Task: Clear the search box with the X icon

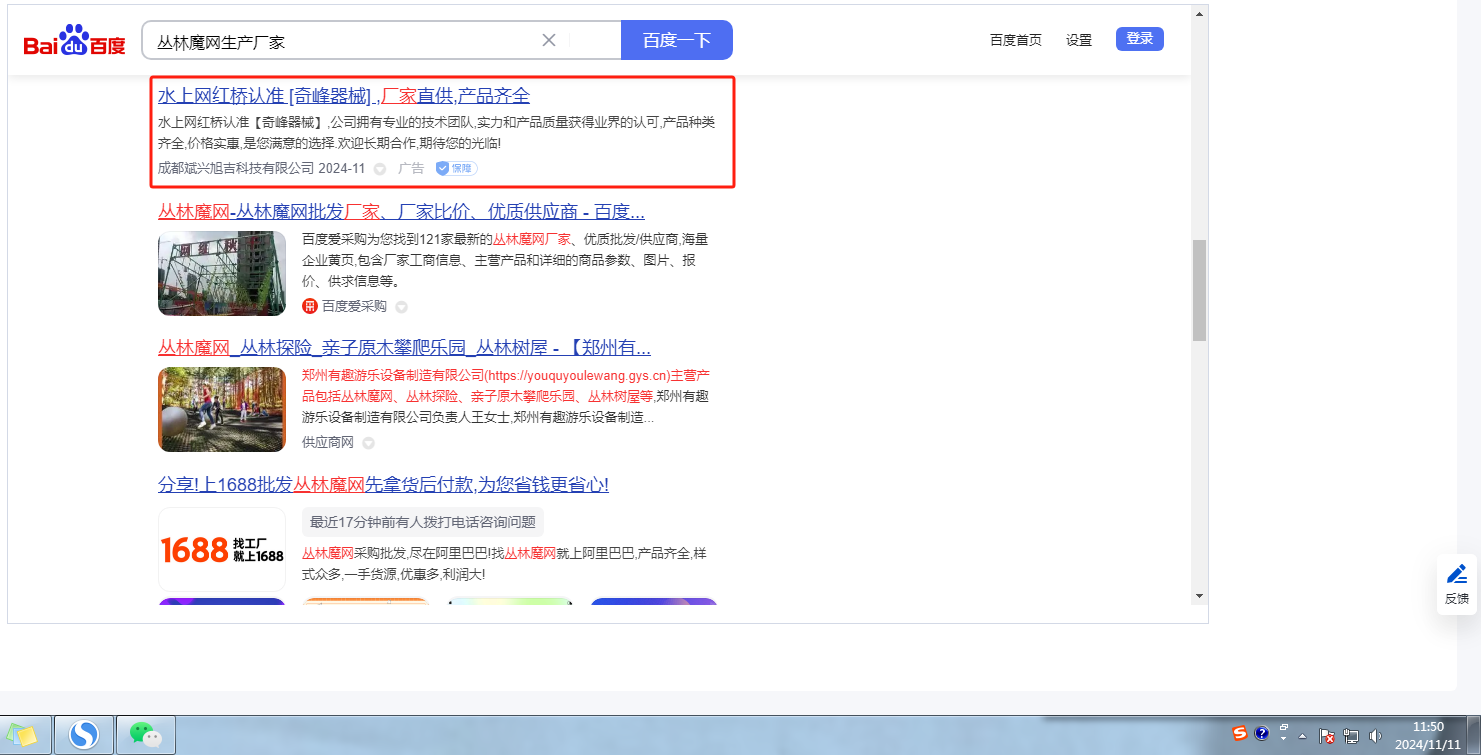Action: point(549,40)
